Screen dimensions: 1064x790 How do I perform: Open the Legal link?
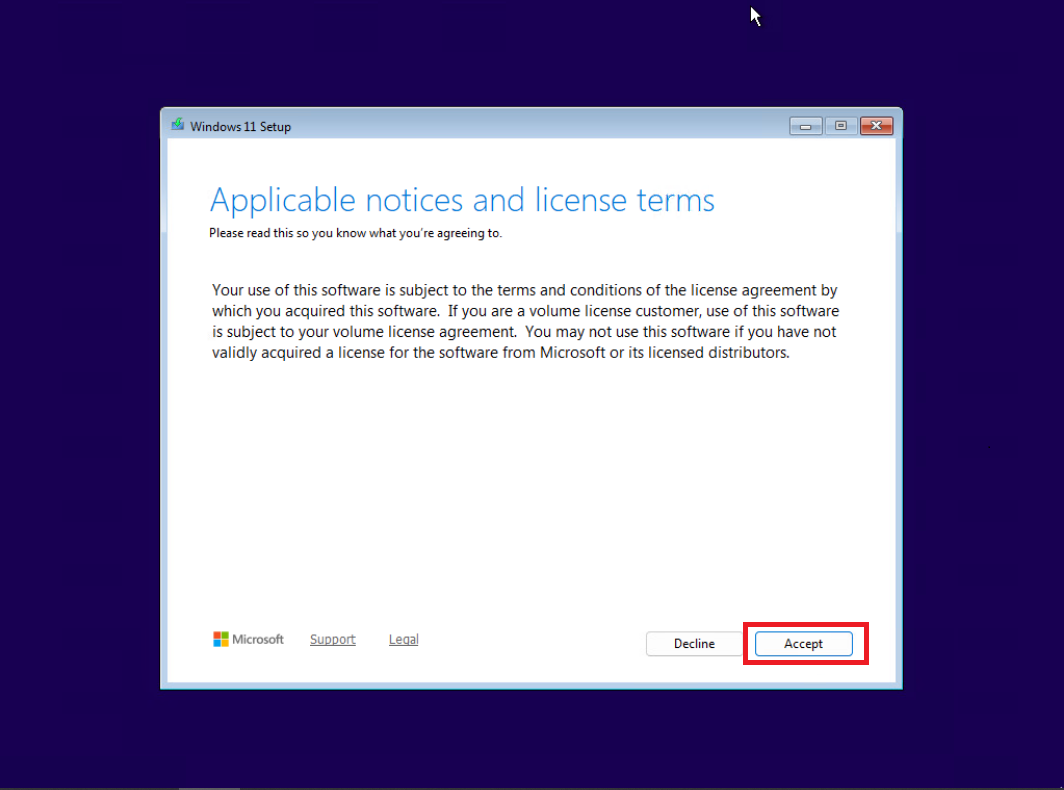click(403, 640)
